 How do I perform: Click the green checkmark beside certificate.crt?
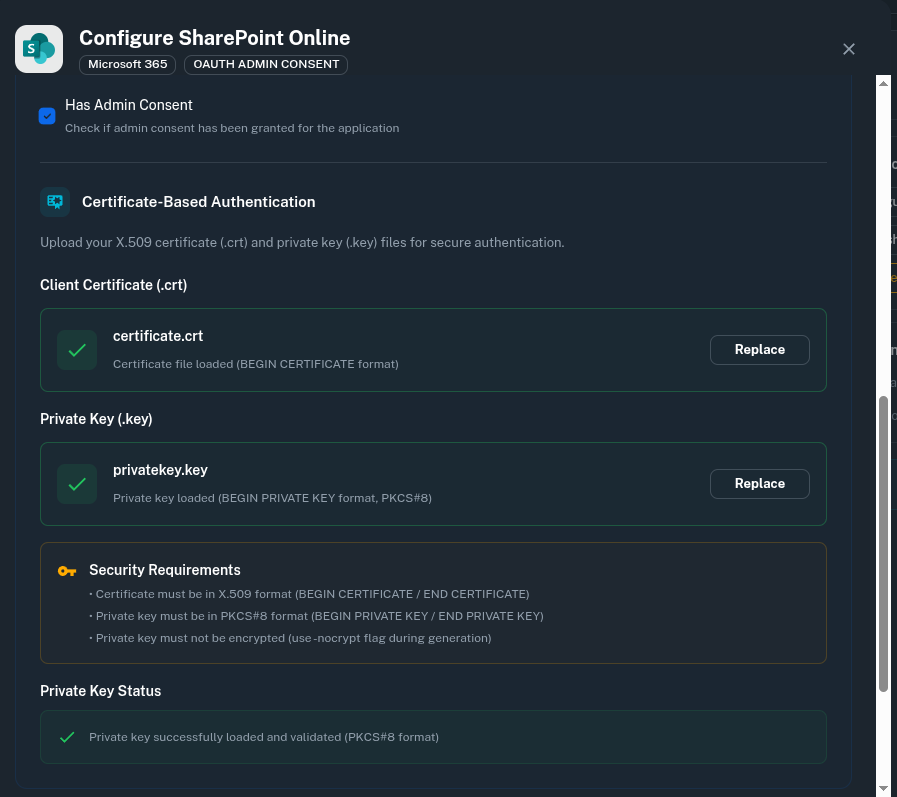[77, 350]
